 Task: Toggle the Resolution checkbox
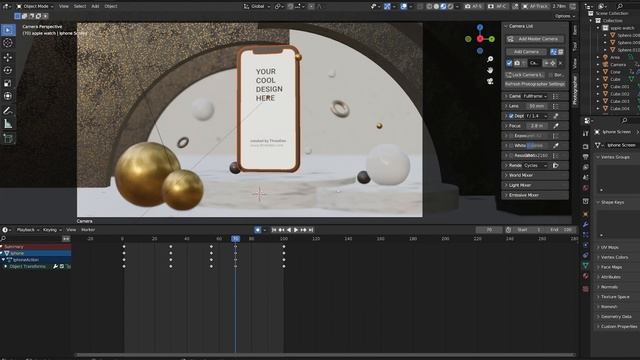[x=511, y=156]
